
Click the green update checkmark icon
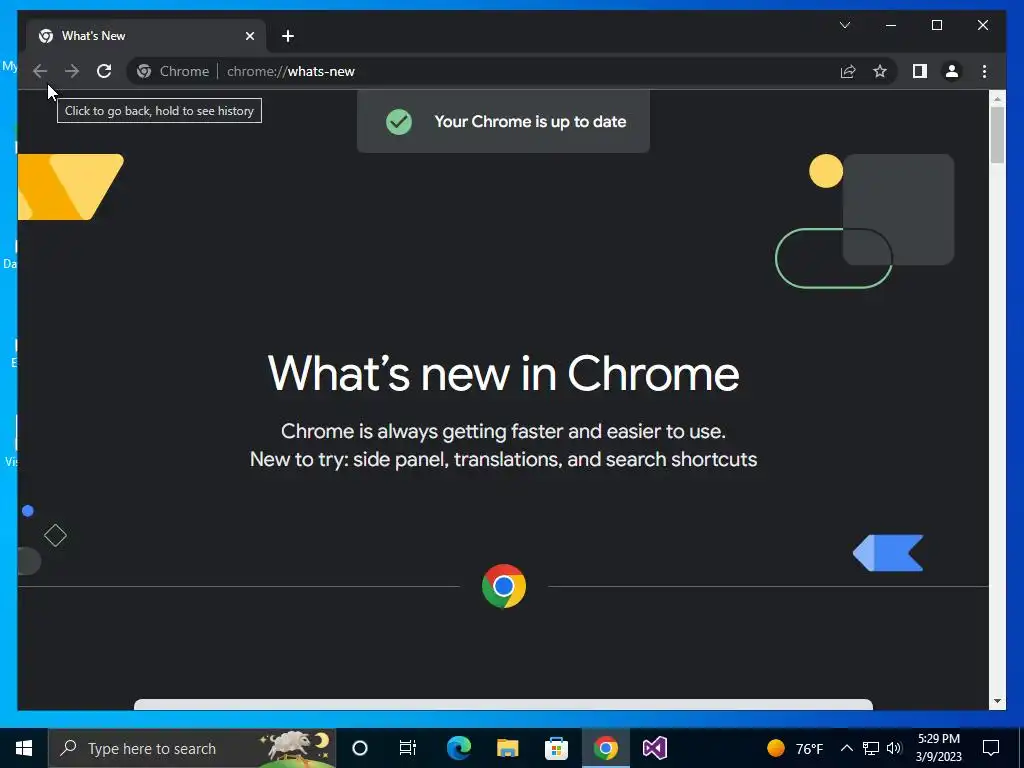pyautogui.click(x=398, y=121)
